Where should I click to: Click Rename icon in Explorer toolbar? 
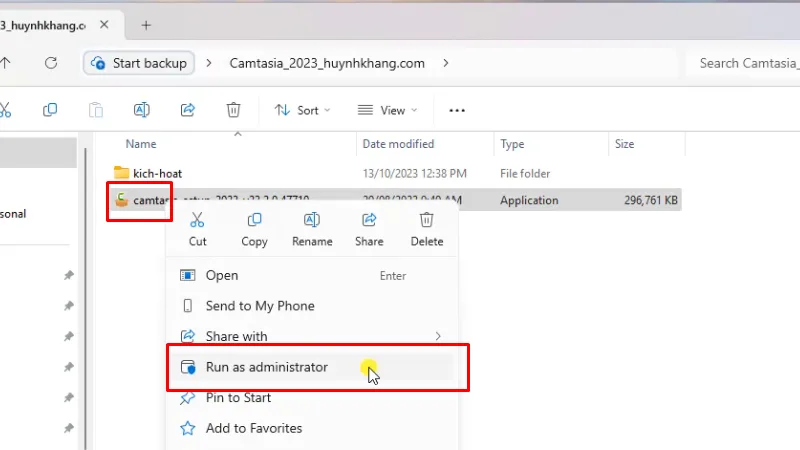coord(142,110)
